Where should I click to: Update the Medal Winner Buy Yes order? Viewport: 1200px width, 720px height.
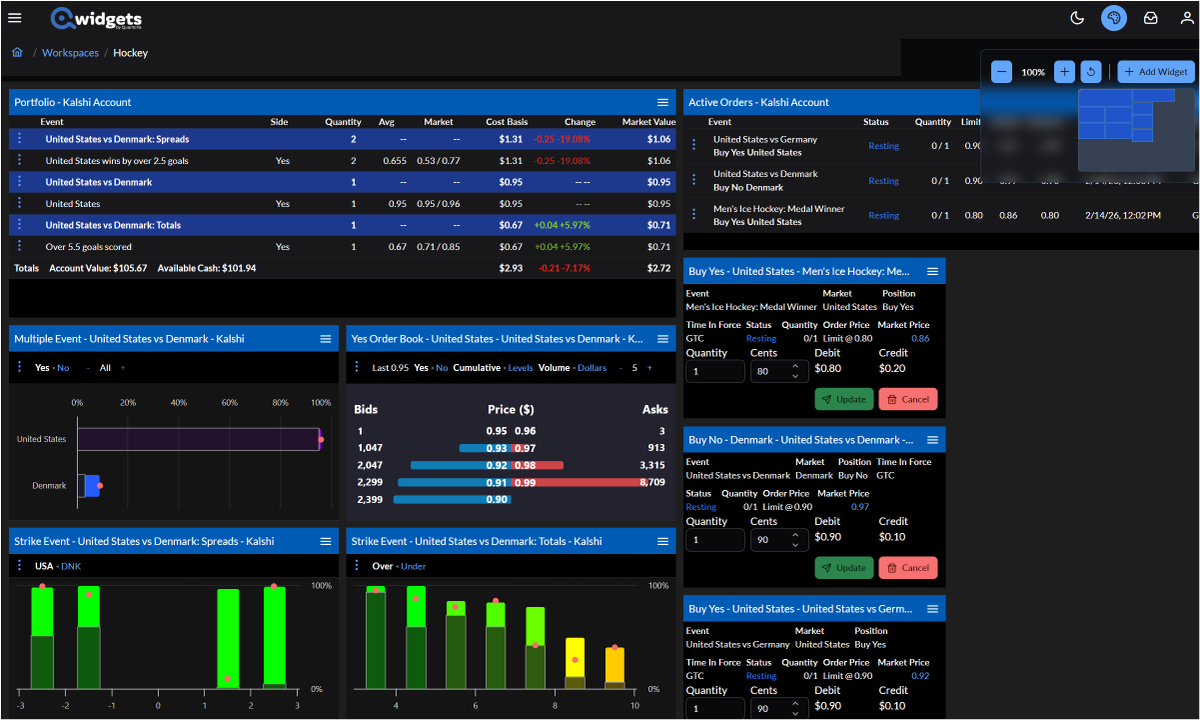click(844, 399)
